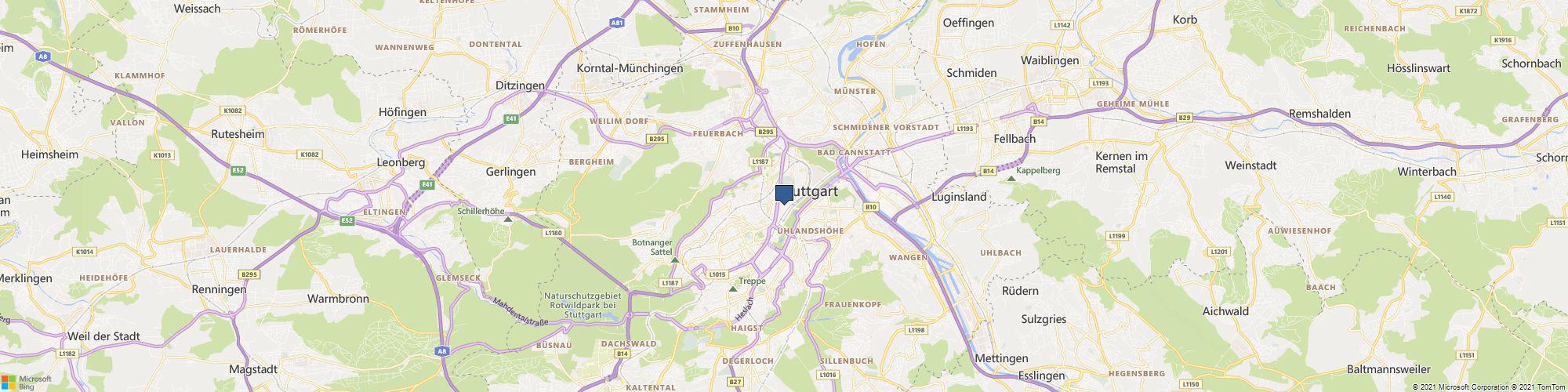Click the Naturschutzgebiet Rotwildpark label
The width and height of the screenshot is (1568, 392).
(x=583, y=305)
